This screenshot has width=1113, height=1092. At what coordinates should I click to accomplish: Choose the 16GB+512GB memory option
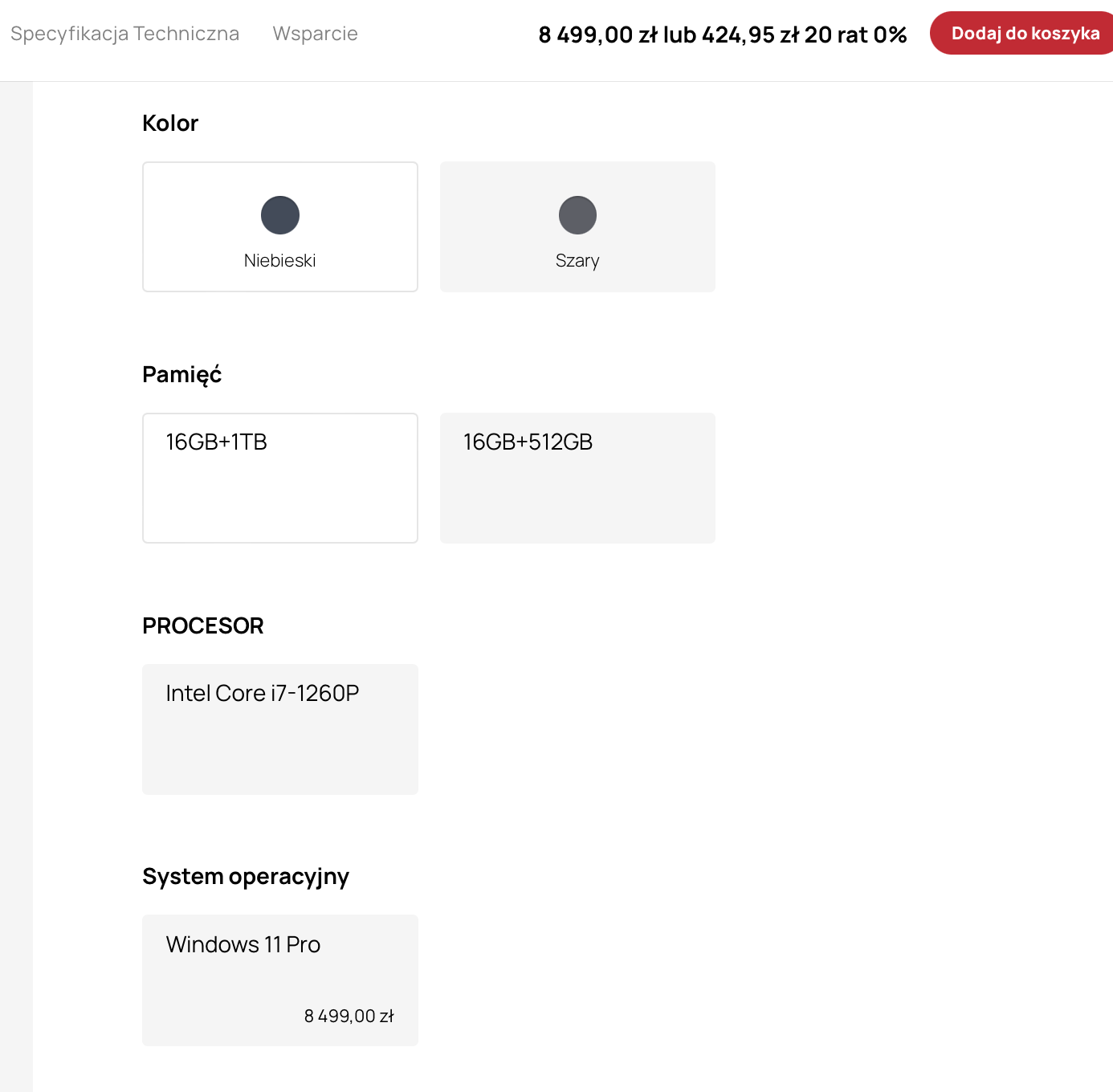point(577,478)
